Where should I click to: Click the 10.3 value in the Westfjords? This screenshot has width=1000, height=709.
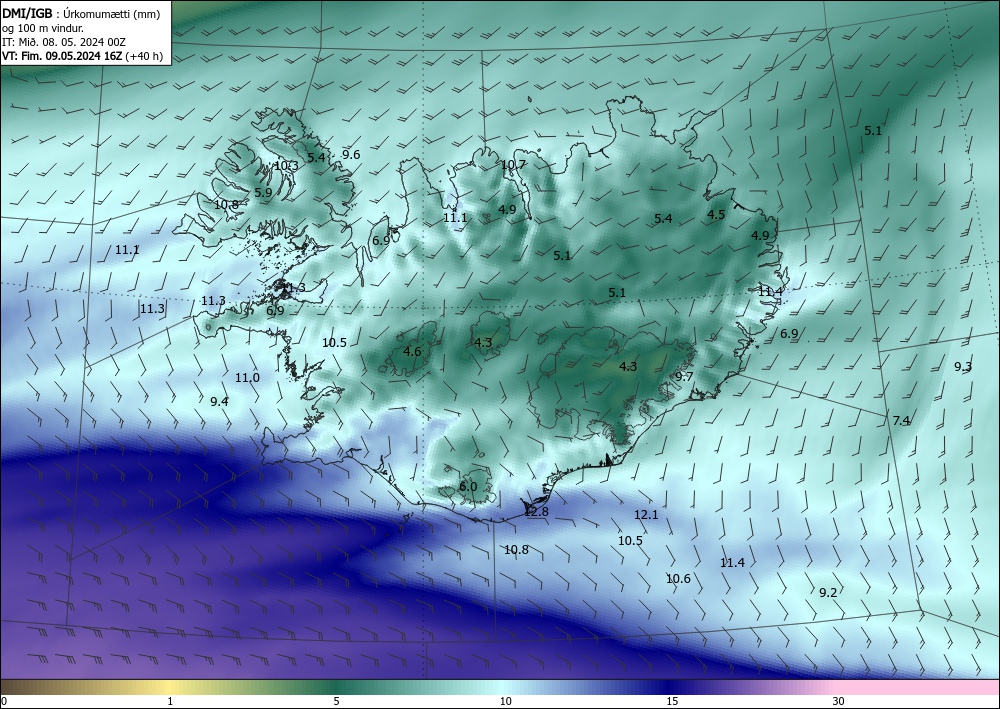coord(286,166)
